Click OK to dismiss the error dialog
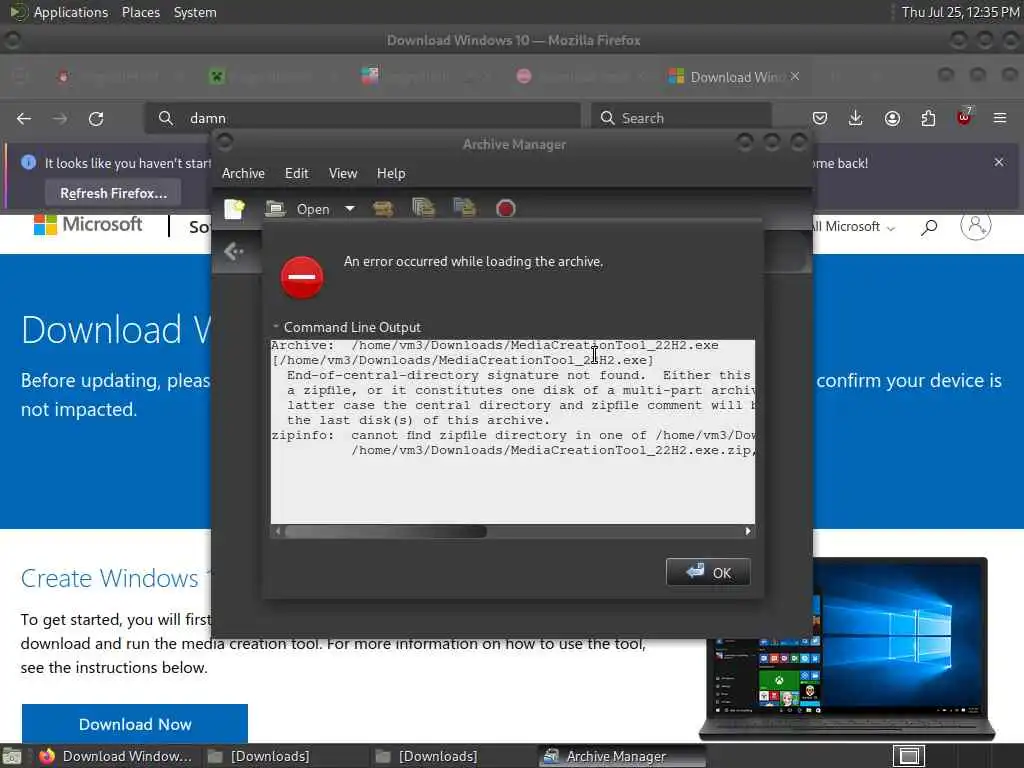The height and width of the screenshot is (768, 1024). tap(708, 572)
